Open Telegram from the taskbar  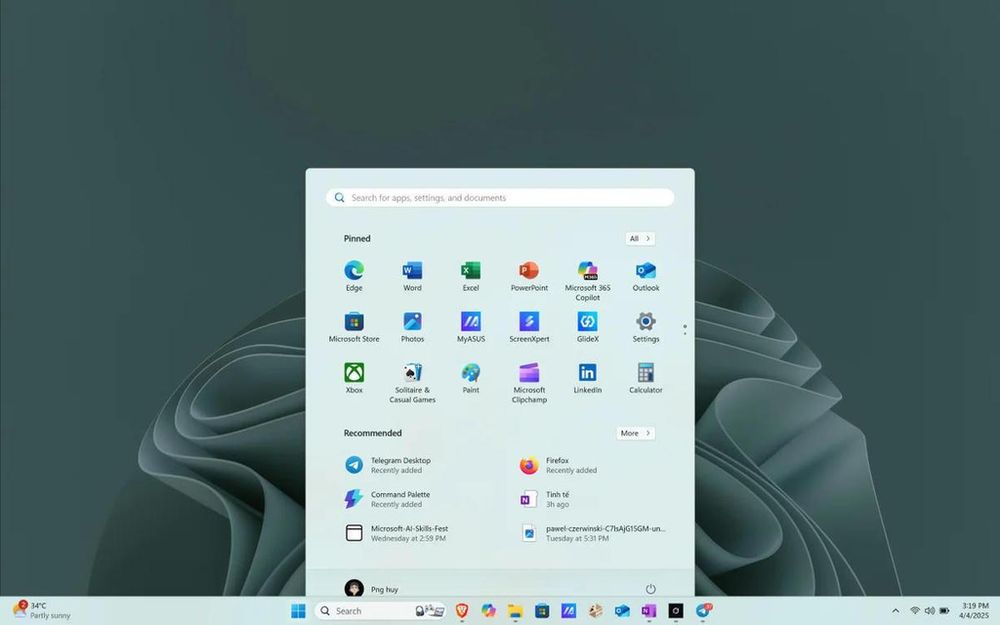click(703, 611)
